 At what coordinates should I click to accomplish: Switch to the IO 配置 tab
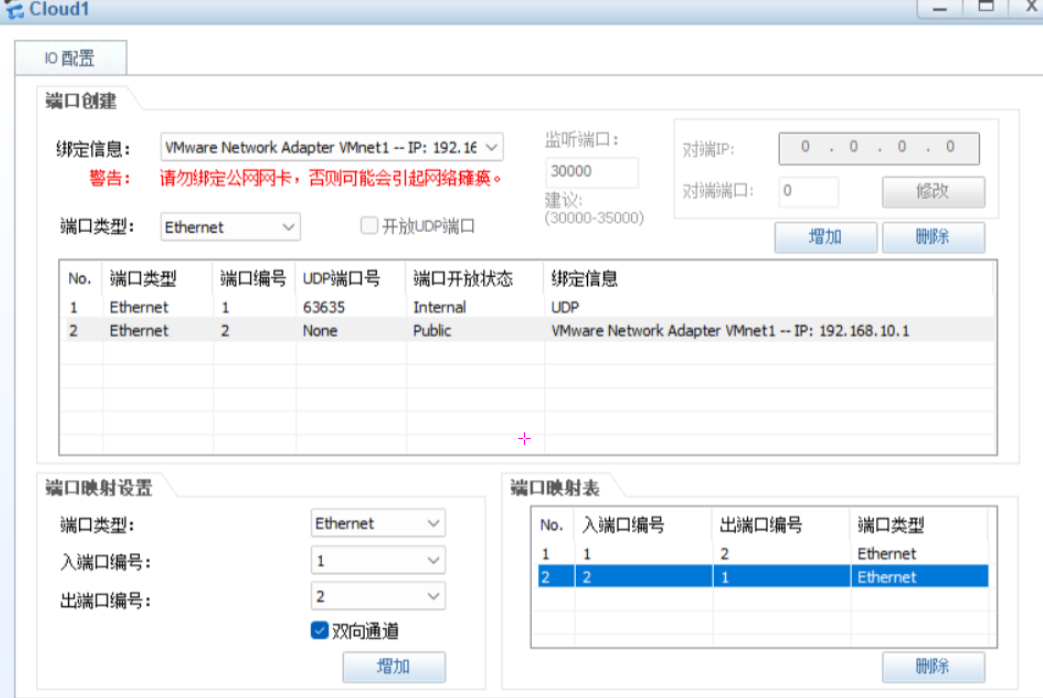pyautogui.click(x=71, y=59)
